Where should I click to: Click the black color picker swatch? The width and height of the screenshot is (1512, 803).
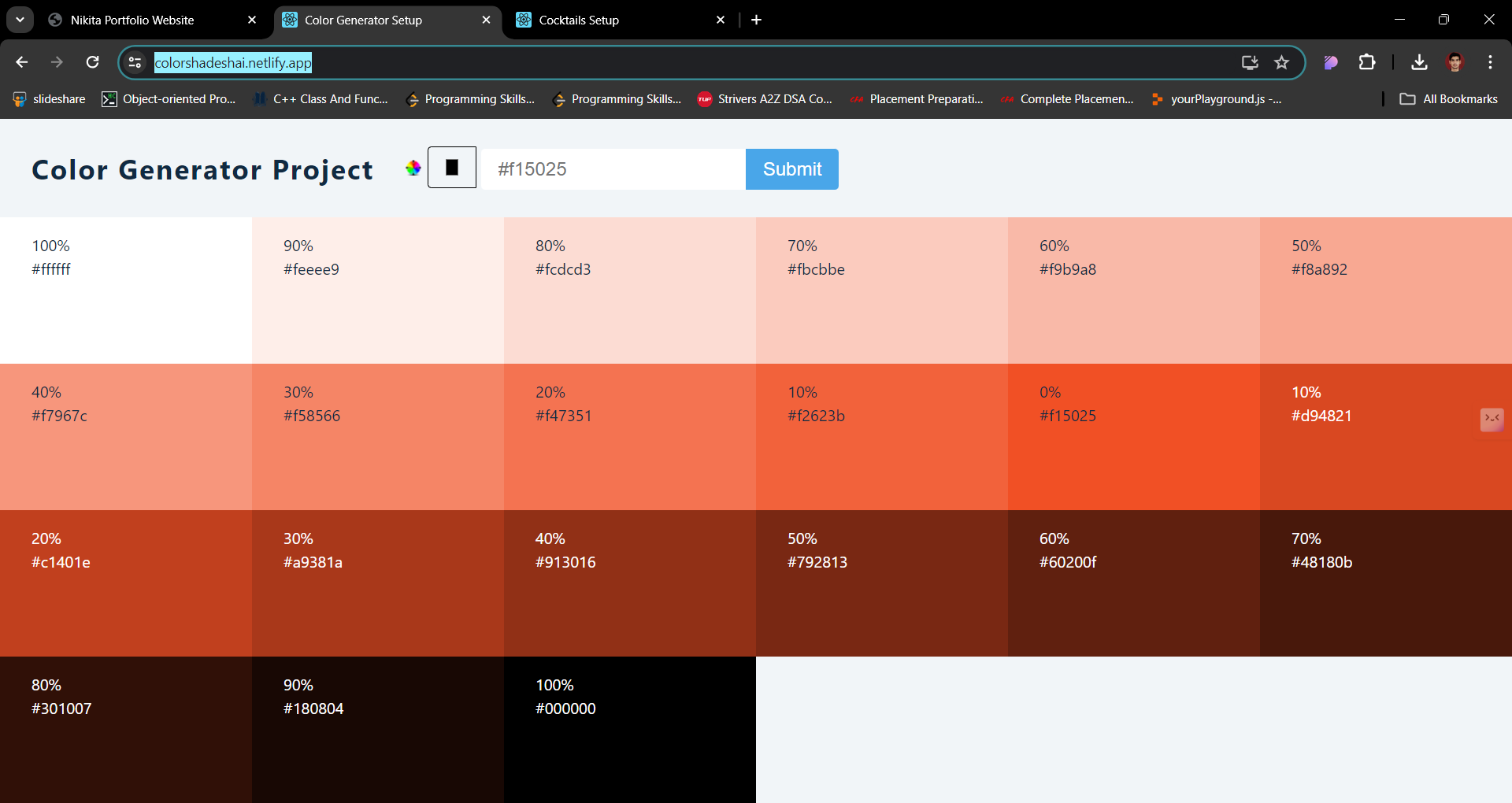452,167
